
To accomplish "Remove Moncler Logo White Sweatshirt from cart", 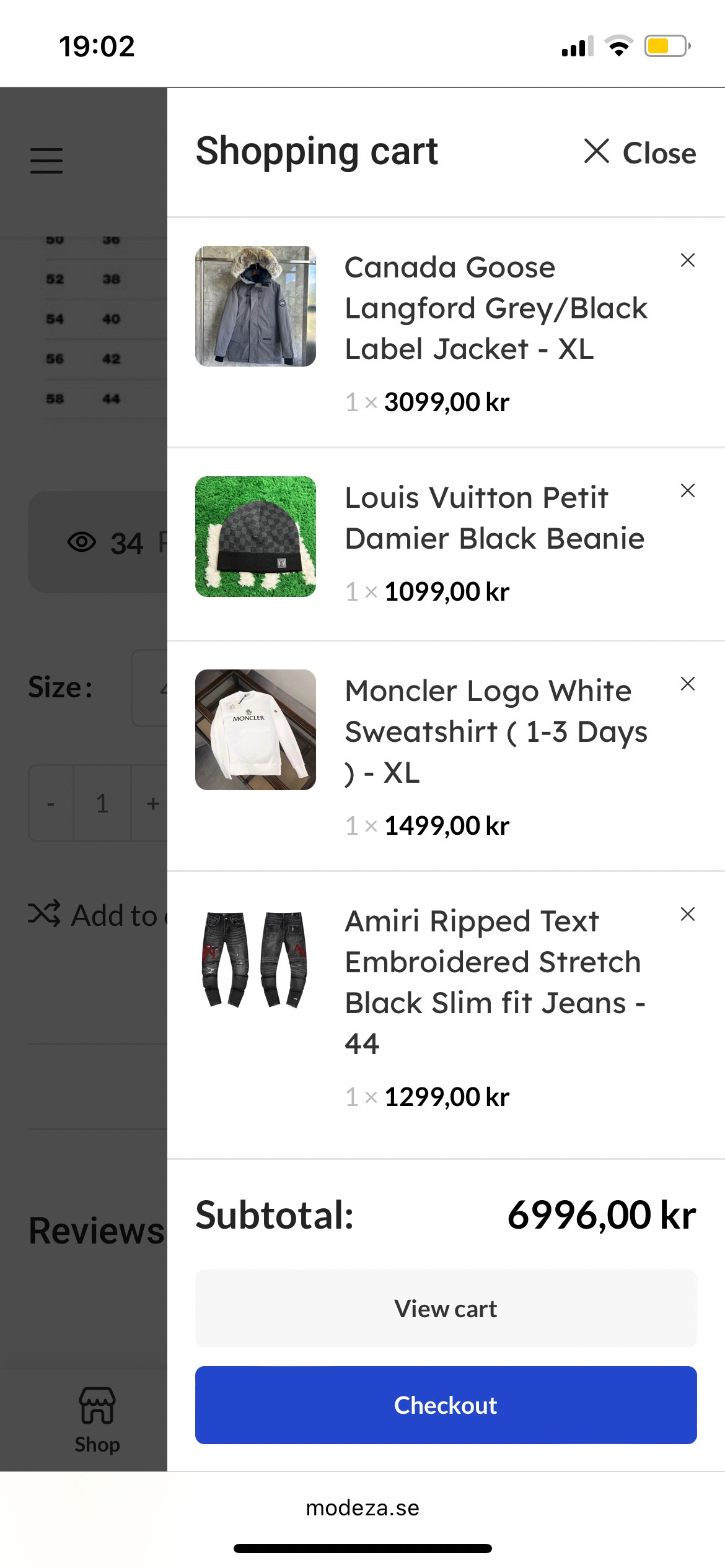I will (x=687, y=684).
